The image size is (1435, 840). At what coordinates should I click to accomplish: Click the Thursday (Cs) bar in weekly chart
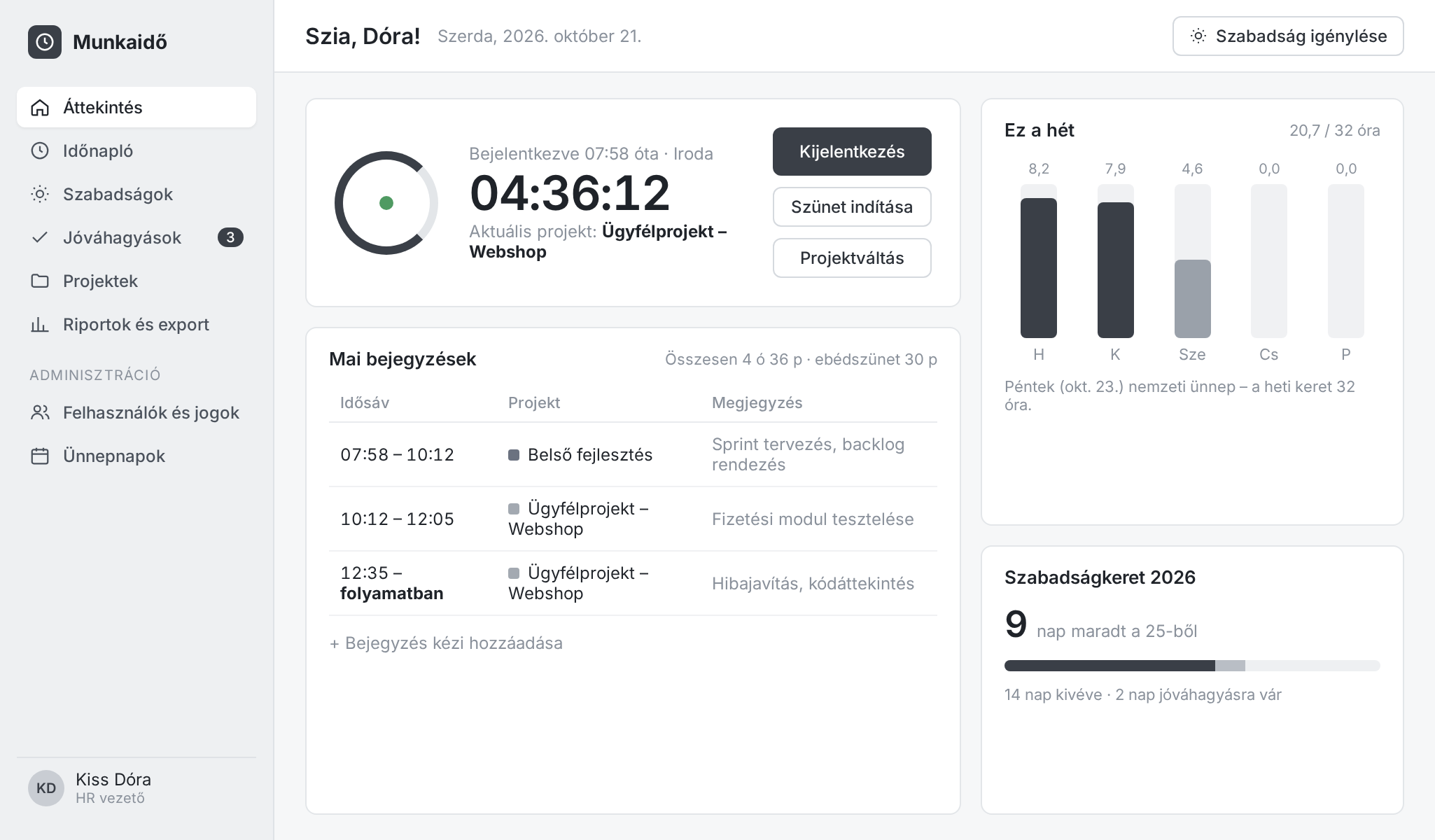coord(1269,261)
